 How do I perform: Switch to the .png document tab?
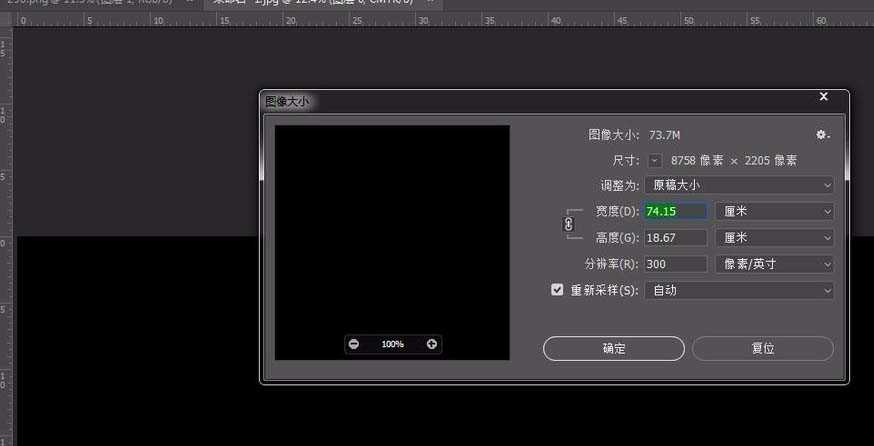point(90,4)
